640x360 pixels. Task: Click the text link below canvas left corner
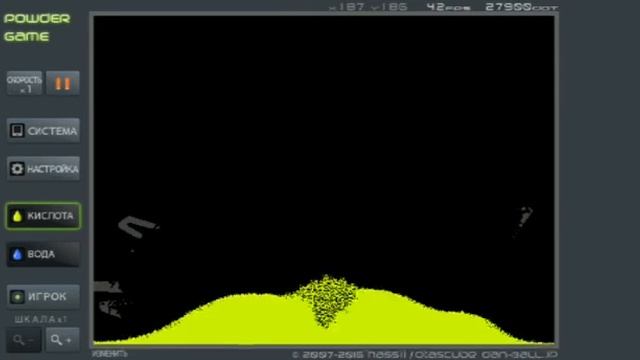click(x=110, y=354)
